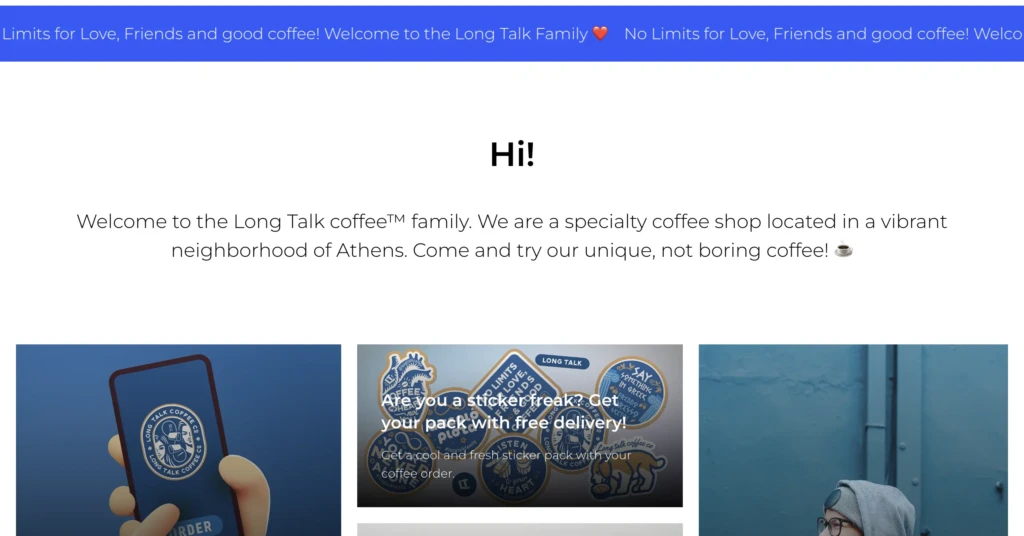Click the Long Talk Coffee logo on phone screen
The height and width of the screenshot is (536, 1024).
173,442
